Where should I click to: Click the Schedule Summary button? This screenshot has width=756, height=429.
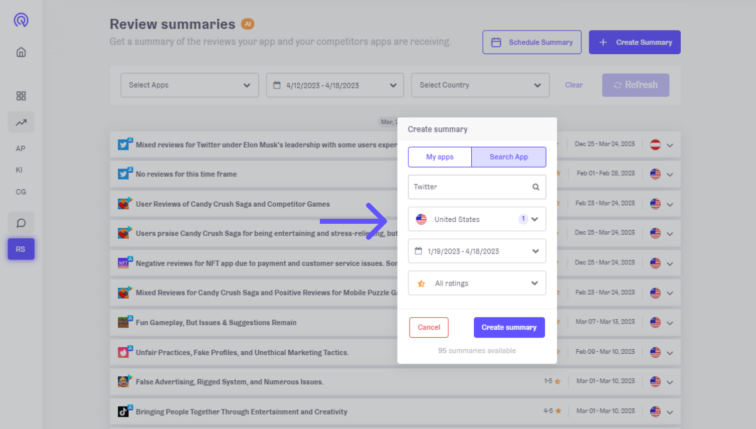[532, 42]
